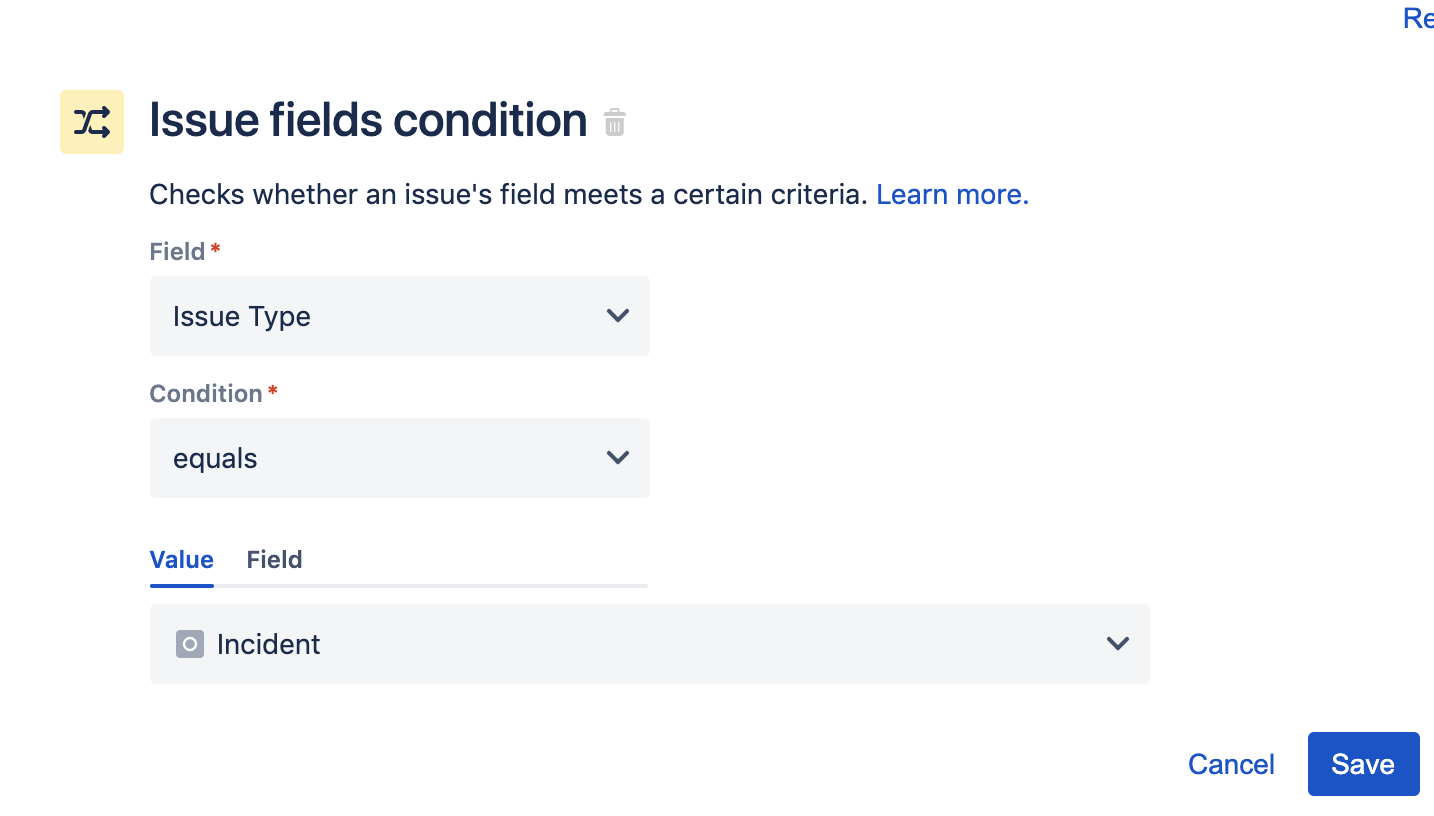Select the Incident value text

268,644
